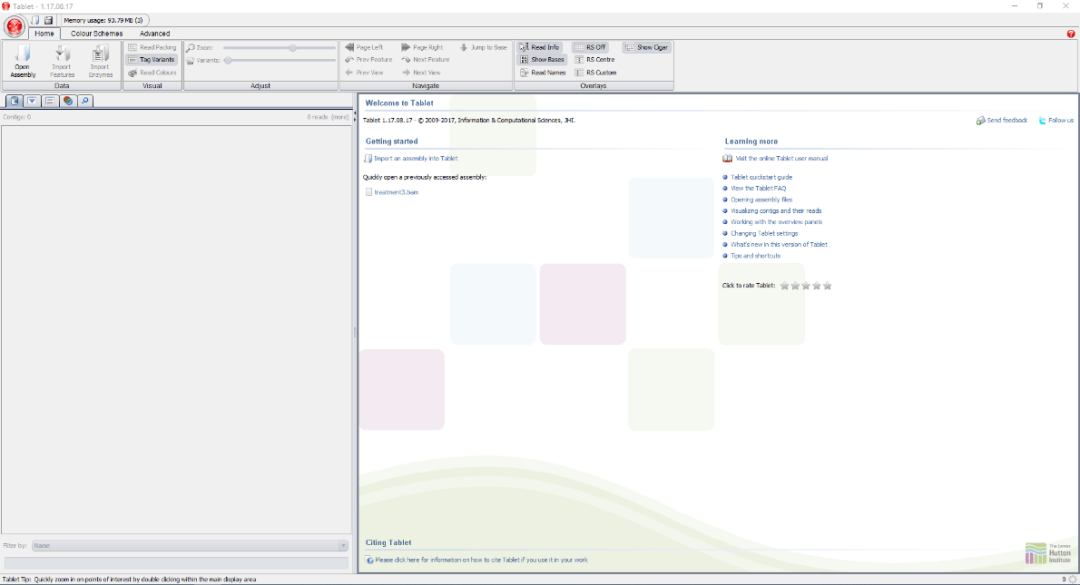Click the quick-access save icon

[x=48, y=20]
